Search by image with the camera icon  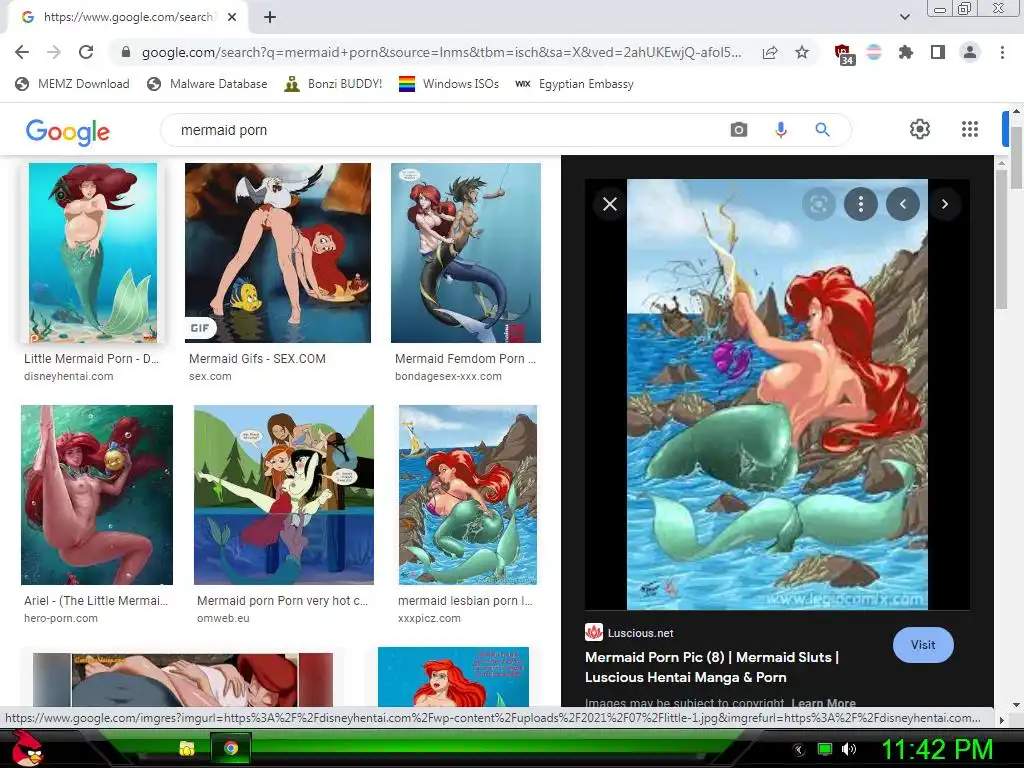(739, 130)
